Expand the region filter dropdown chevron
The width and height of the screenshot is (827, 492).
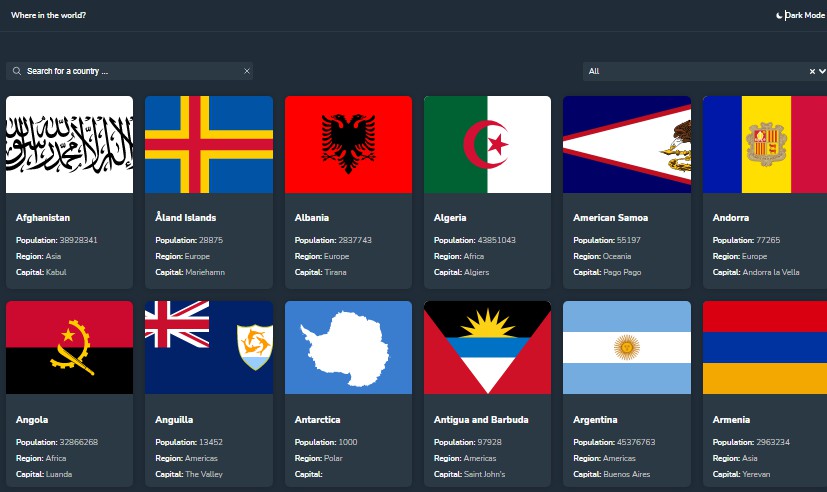pyautogui.click(x=823, y=71)
